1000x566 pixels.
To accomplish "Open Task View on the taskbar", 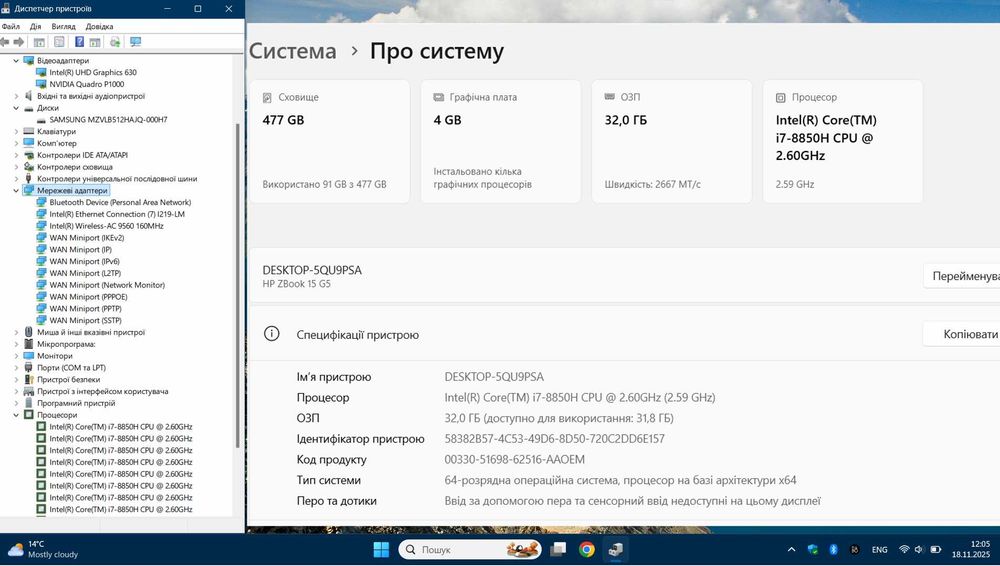I will pos(558,549).
